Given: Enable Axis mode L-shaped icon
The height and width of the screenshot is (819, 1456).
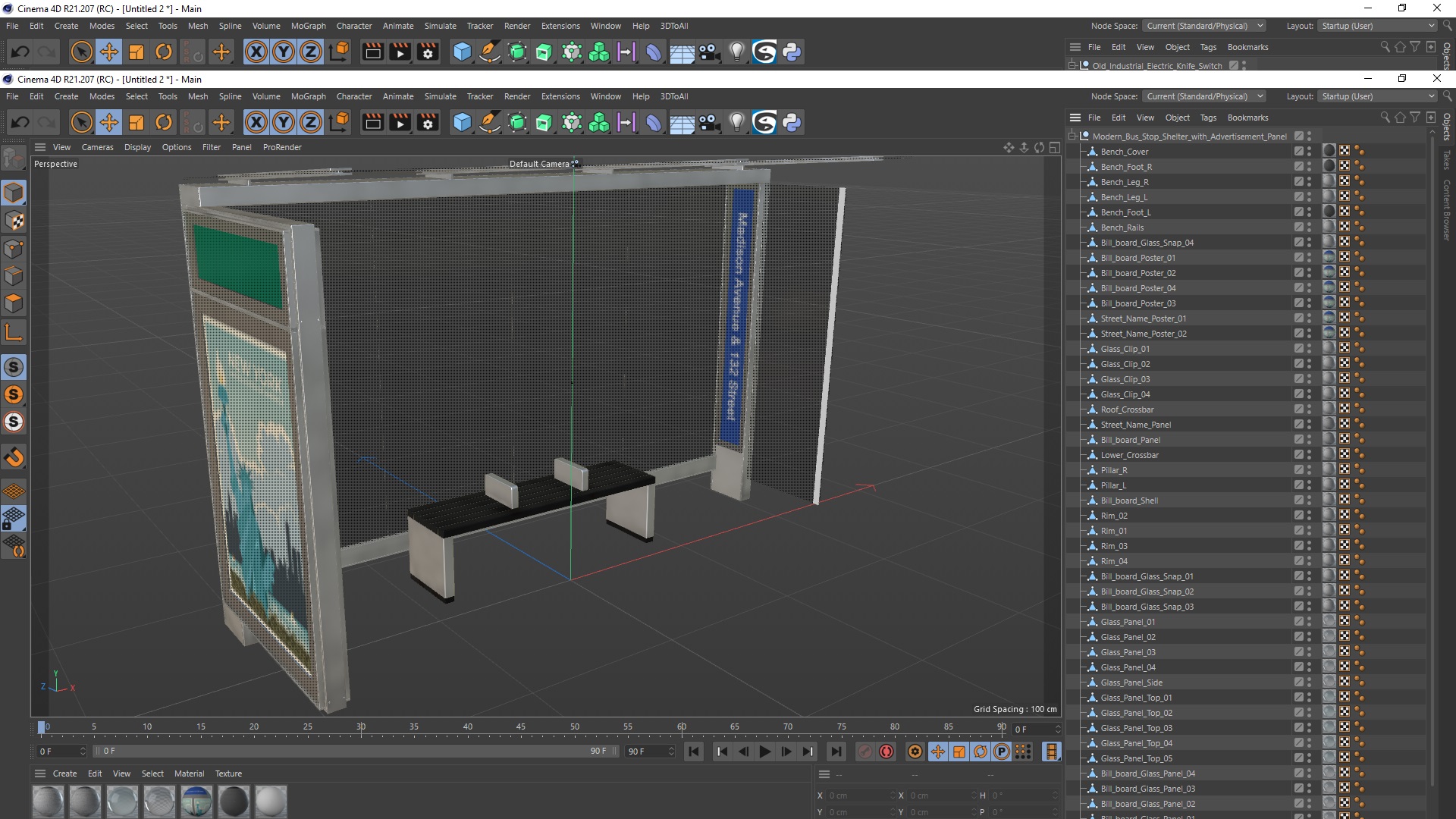Looking at the screenshot, I should pyautogui.click(x=14, y=331).
